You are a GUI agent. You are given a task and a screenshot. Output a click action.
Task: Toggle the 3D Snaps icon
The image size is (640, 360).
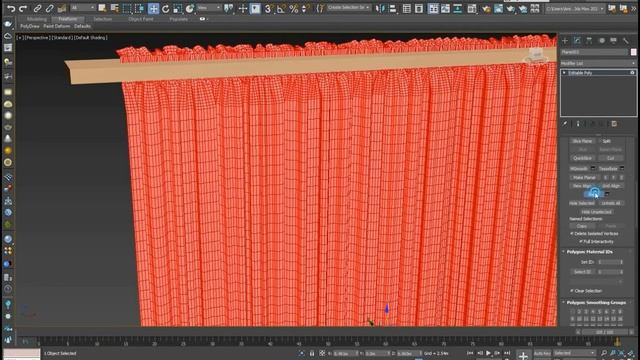point(268,8)
